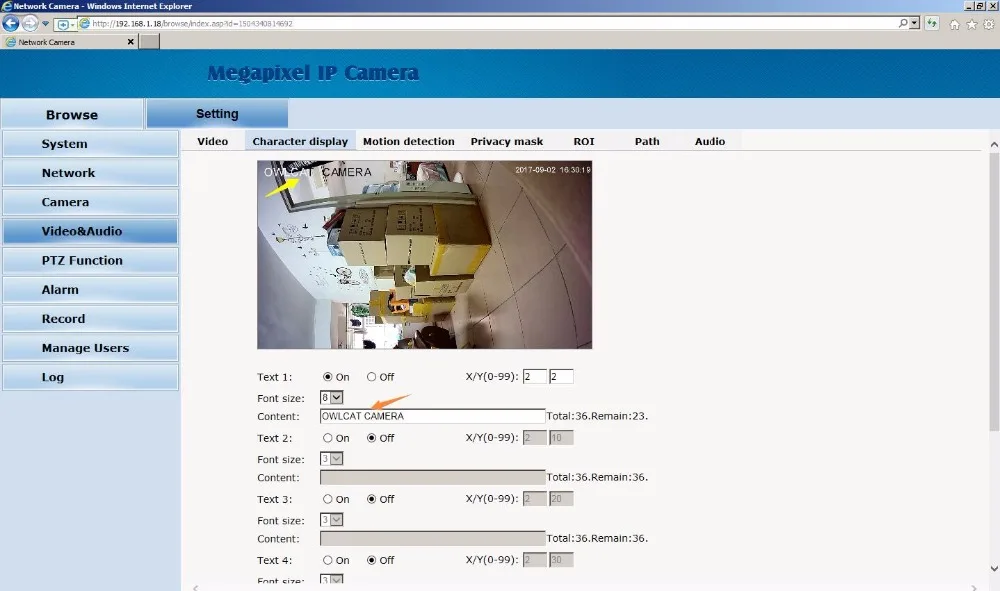Open the ROI sub-tab
The height and width of the screenshot is (591, 1000).
(x=584, y=142)
